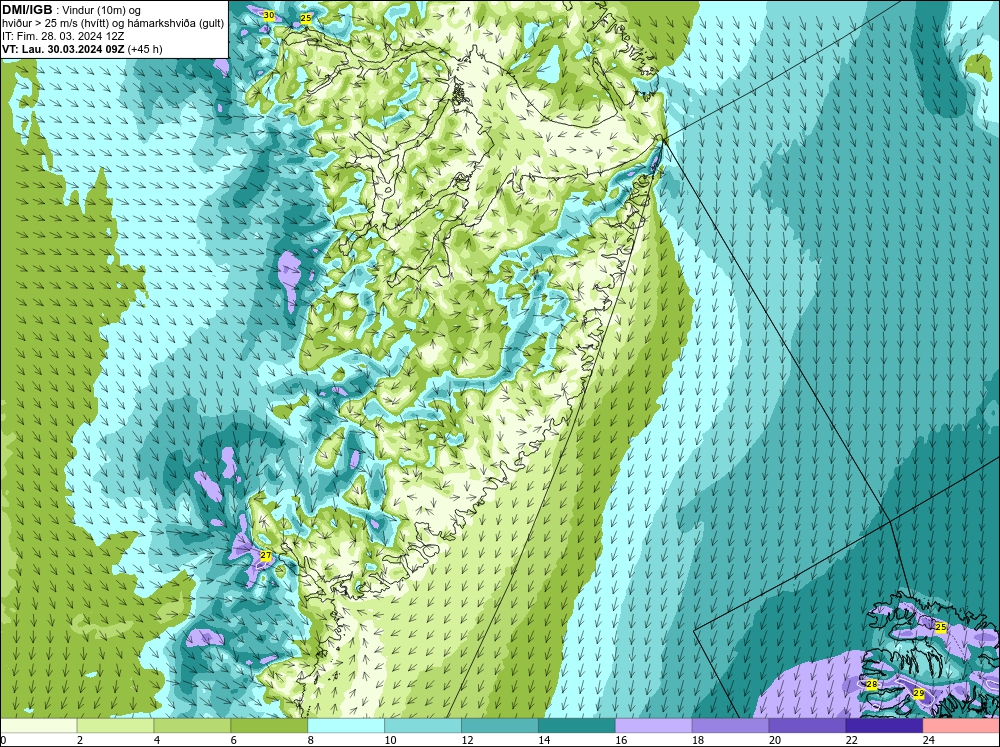The image size is (1000, 747).
Task: Click the legend scale number 20
Action: tap(775, 740)
